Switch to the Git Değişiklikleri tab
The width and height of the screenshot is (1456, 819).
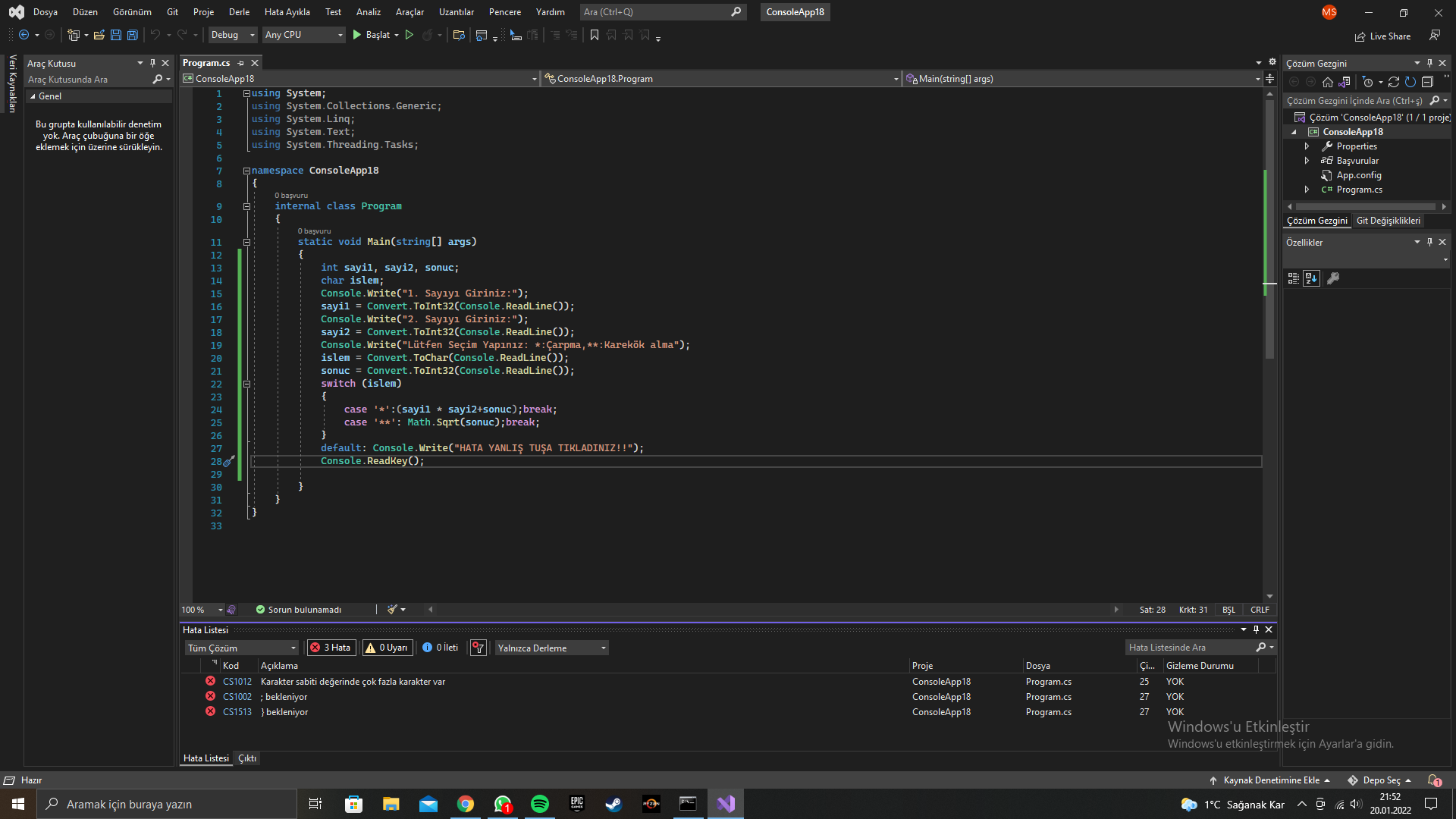pos(1388,221)
